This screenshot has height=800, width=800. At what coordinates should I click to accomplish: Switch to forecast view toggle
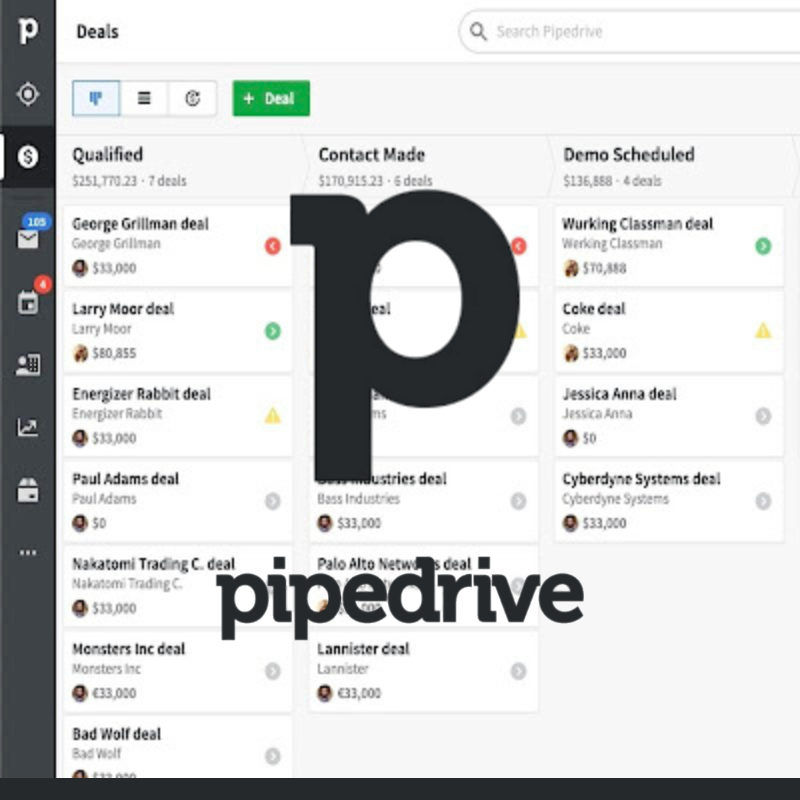pos(193,99)
